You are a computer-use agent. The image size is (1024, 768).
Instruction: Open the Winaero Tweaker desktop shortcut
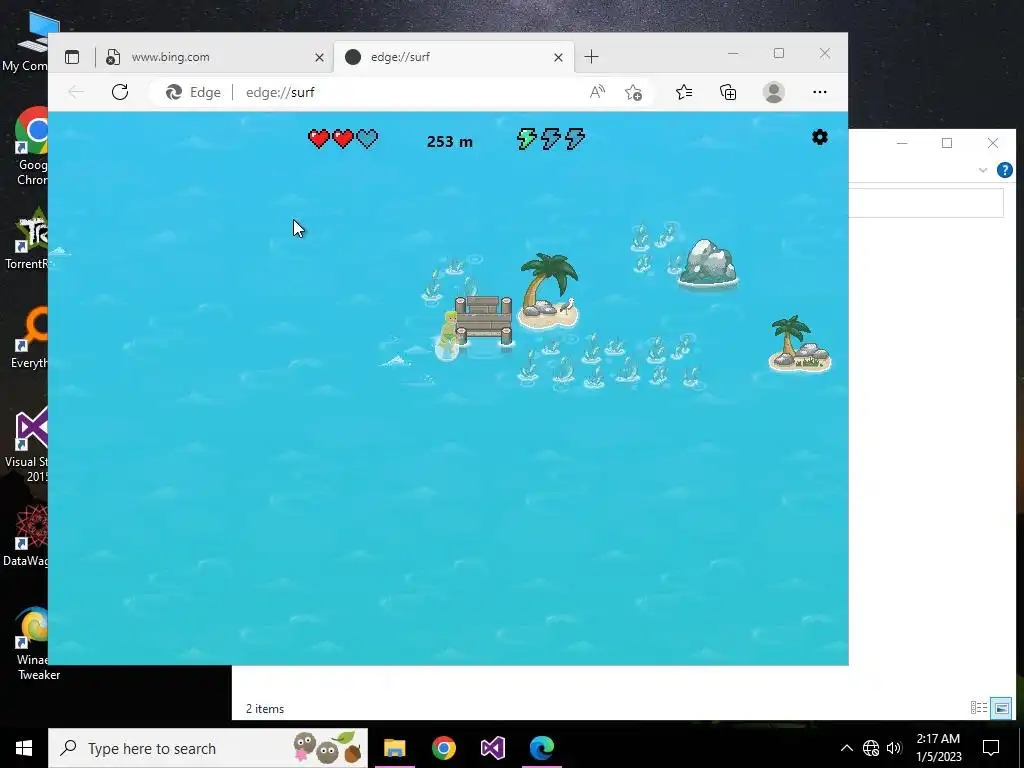point(33,643)
